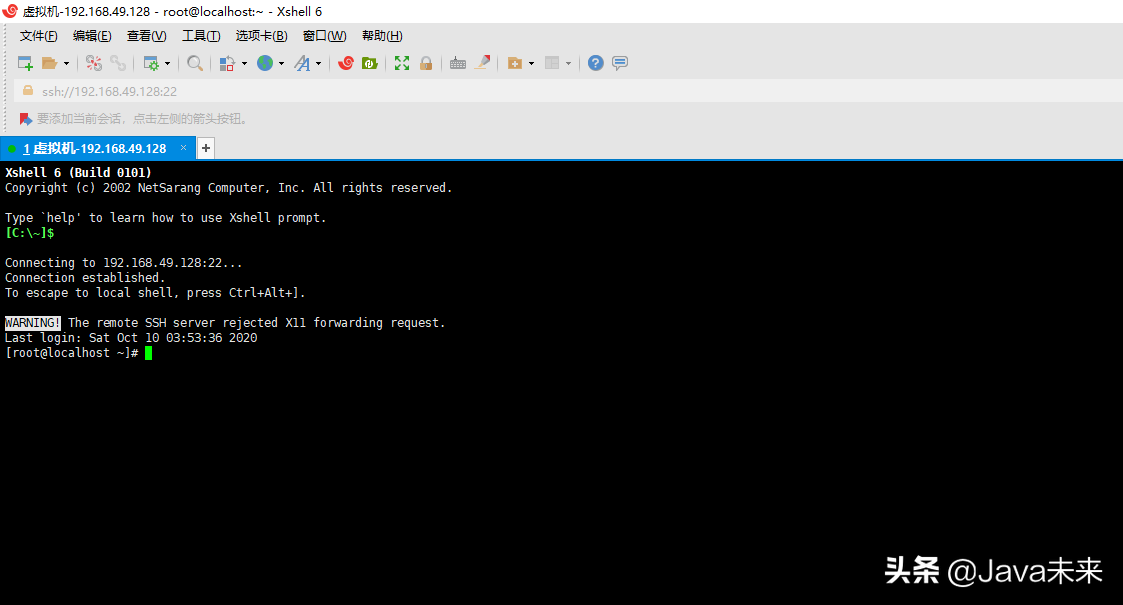Open the color scheme icon
This screenshot has height=605, width=1123.
tap(227, 63)
